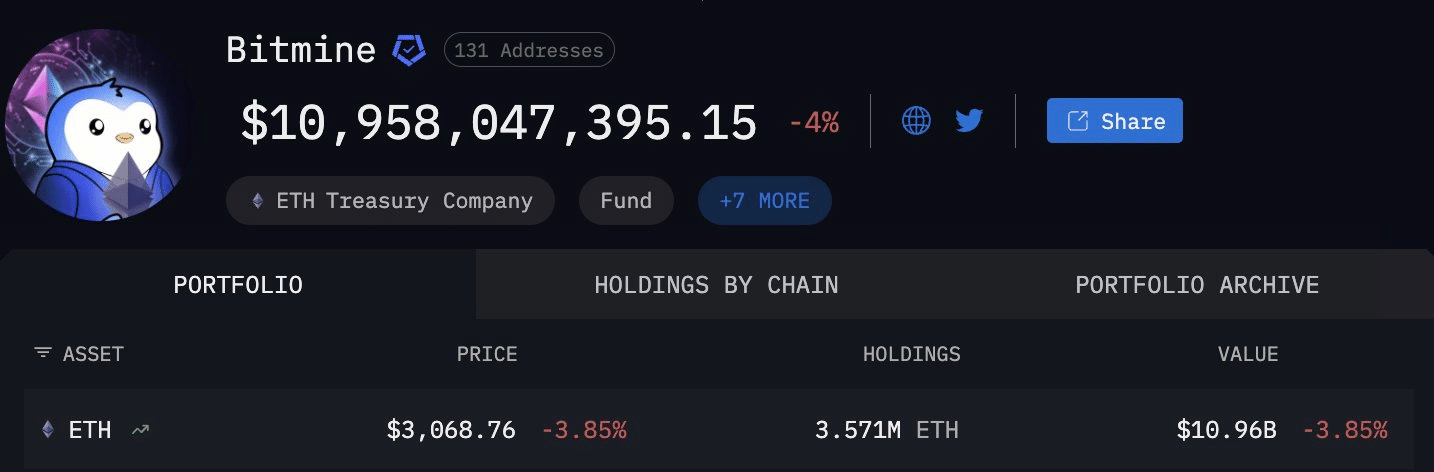Sort by the PRICE column header

487,354
